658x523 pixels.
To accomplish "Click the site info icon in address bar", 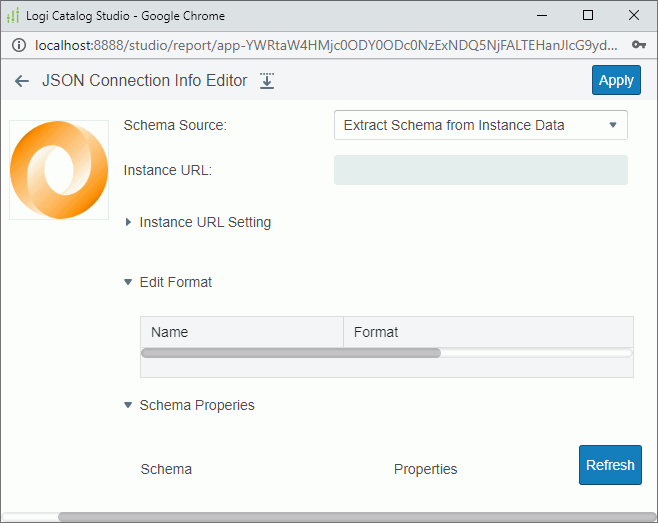I will coord(19,45).
